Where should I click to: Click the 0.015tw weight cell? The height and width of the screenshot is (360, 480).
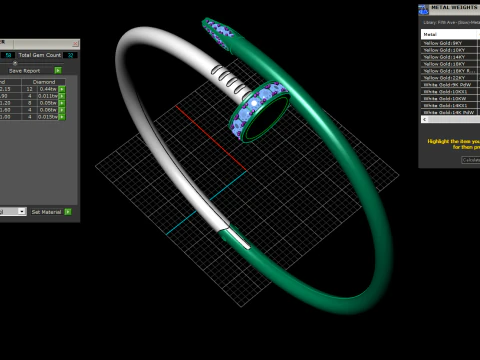coord(48,117)
